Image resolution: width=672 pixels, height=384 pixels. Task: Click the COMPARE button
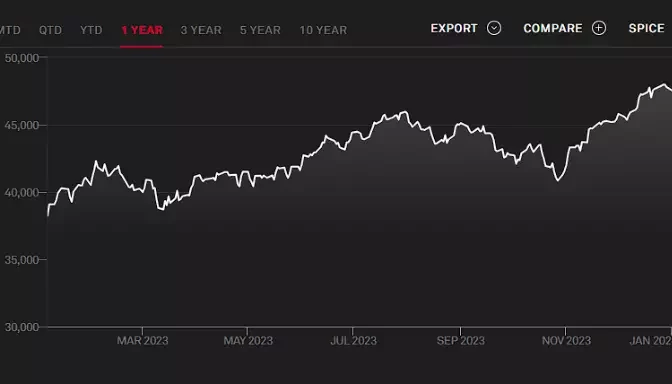(553, 28)
